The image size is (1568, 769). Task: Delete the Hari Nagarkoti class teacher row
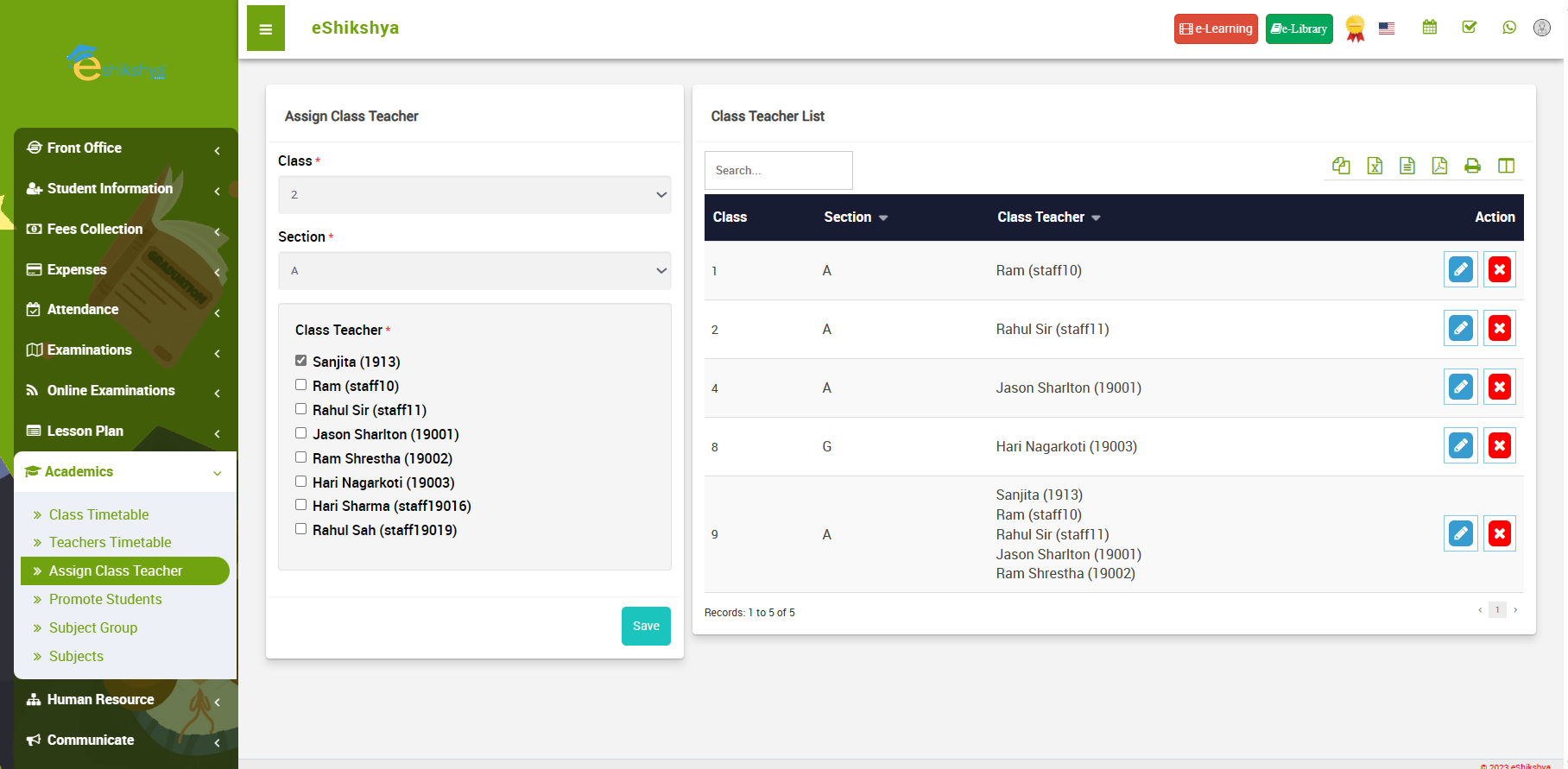tap(1500, 446)
